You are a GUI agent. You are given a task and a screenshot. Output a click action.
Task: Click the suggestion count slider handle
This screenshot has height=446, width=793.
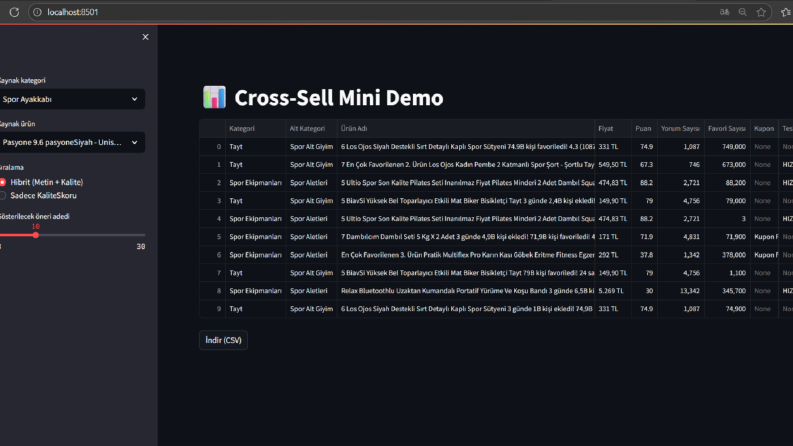[35, 235]
